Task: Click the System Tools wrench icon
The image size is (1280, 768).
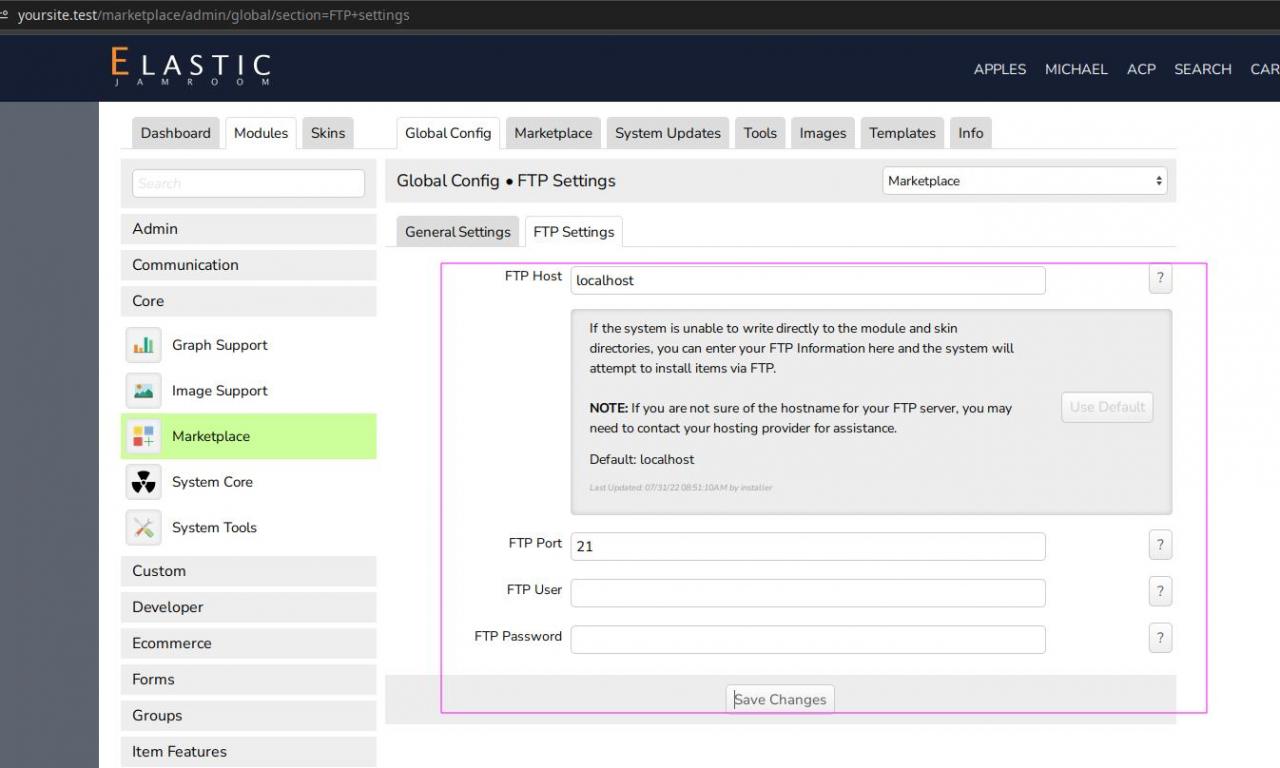Action: click(144, 528)
